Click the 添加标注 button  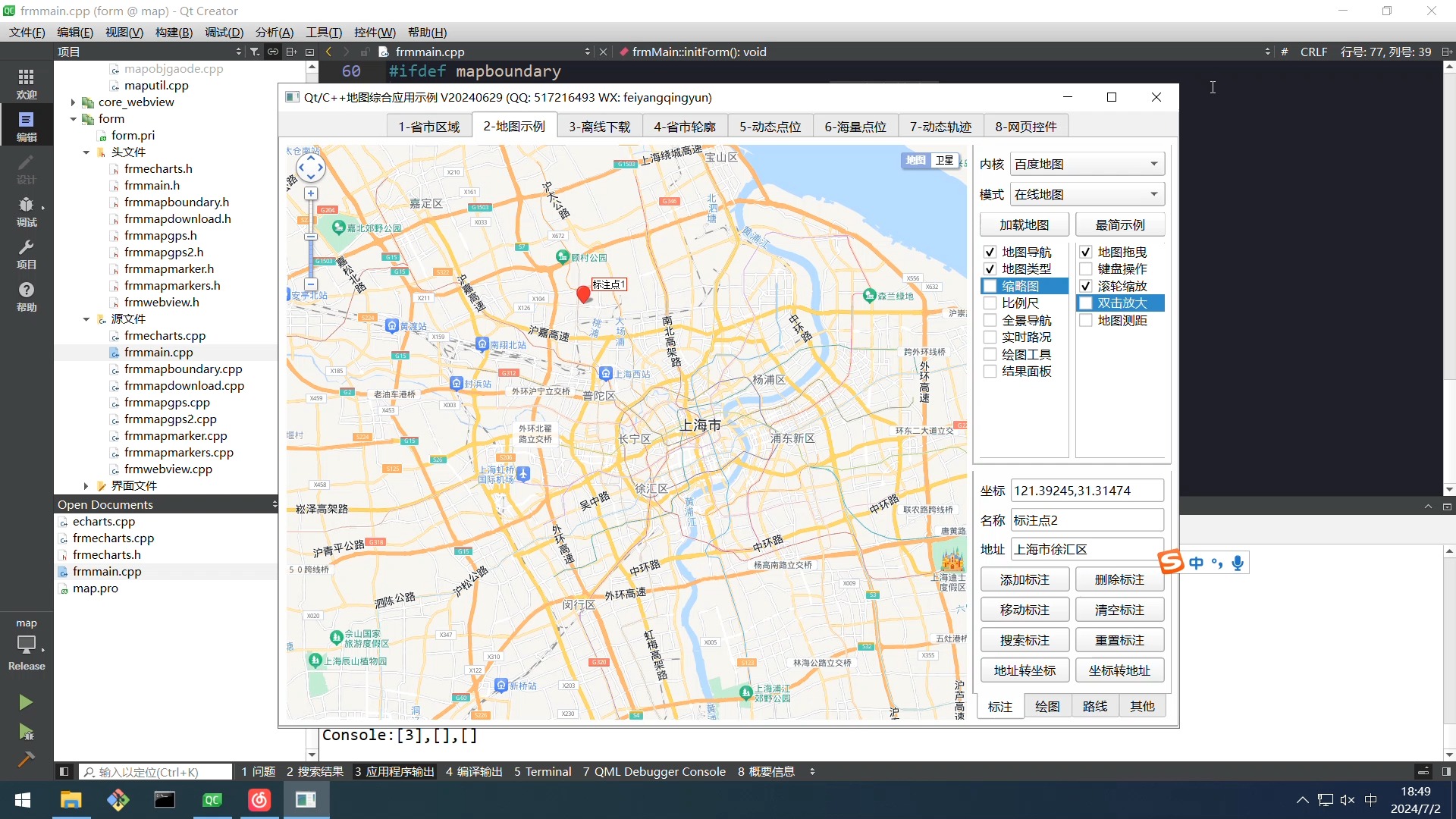tap(1025, 579)
